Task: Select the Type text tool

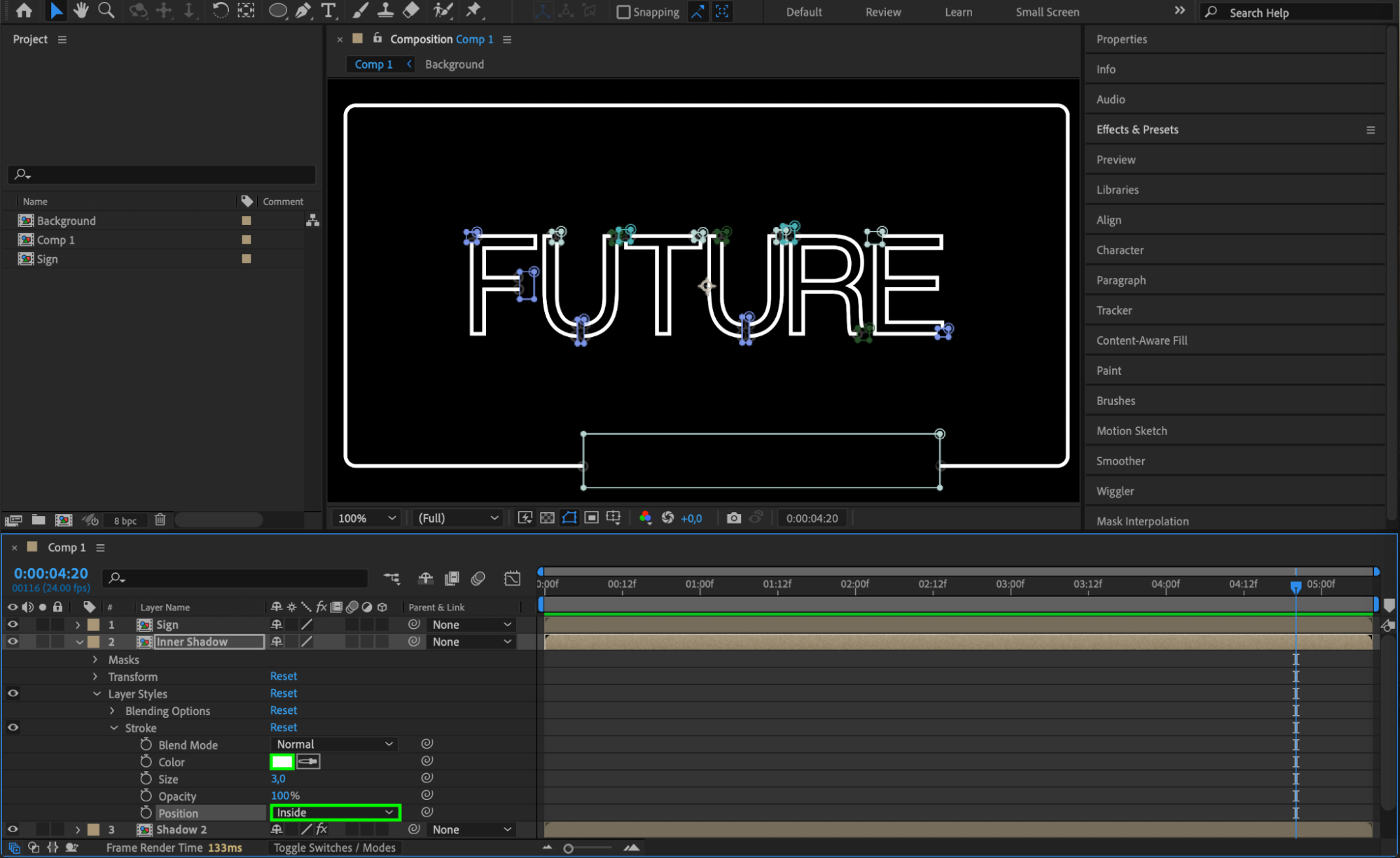Action: [328, 11]
